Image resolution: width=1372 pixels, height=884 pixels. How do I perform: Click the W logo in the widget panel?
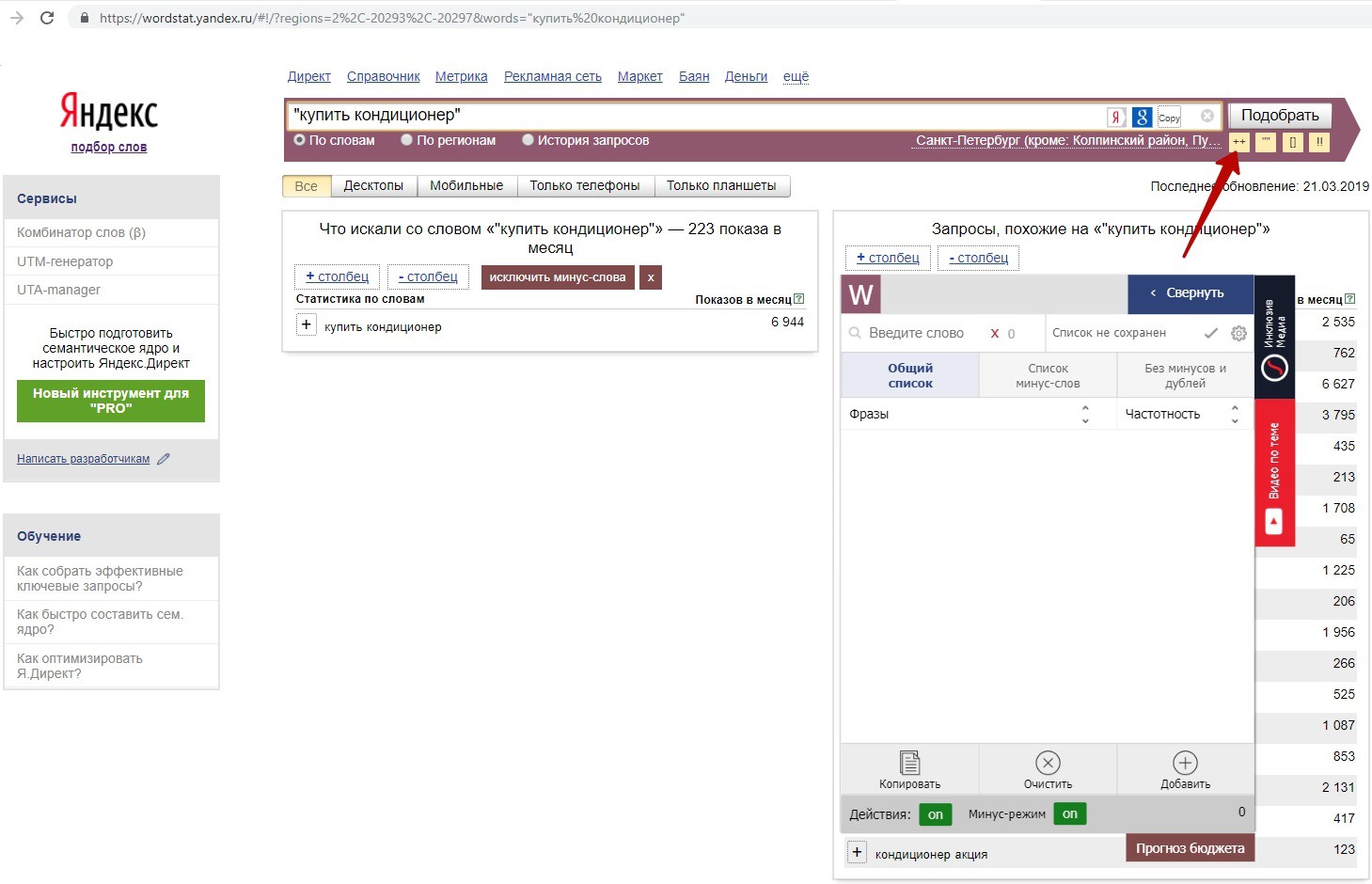click(x=860, y=294)
